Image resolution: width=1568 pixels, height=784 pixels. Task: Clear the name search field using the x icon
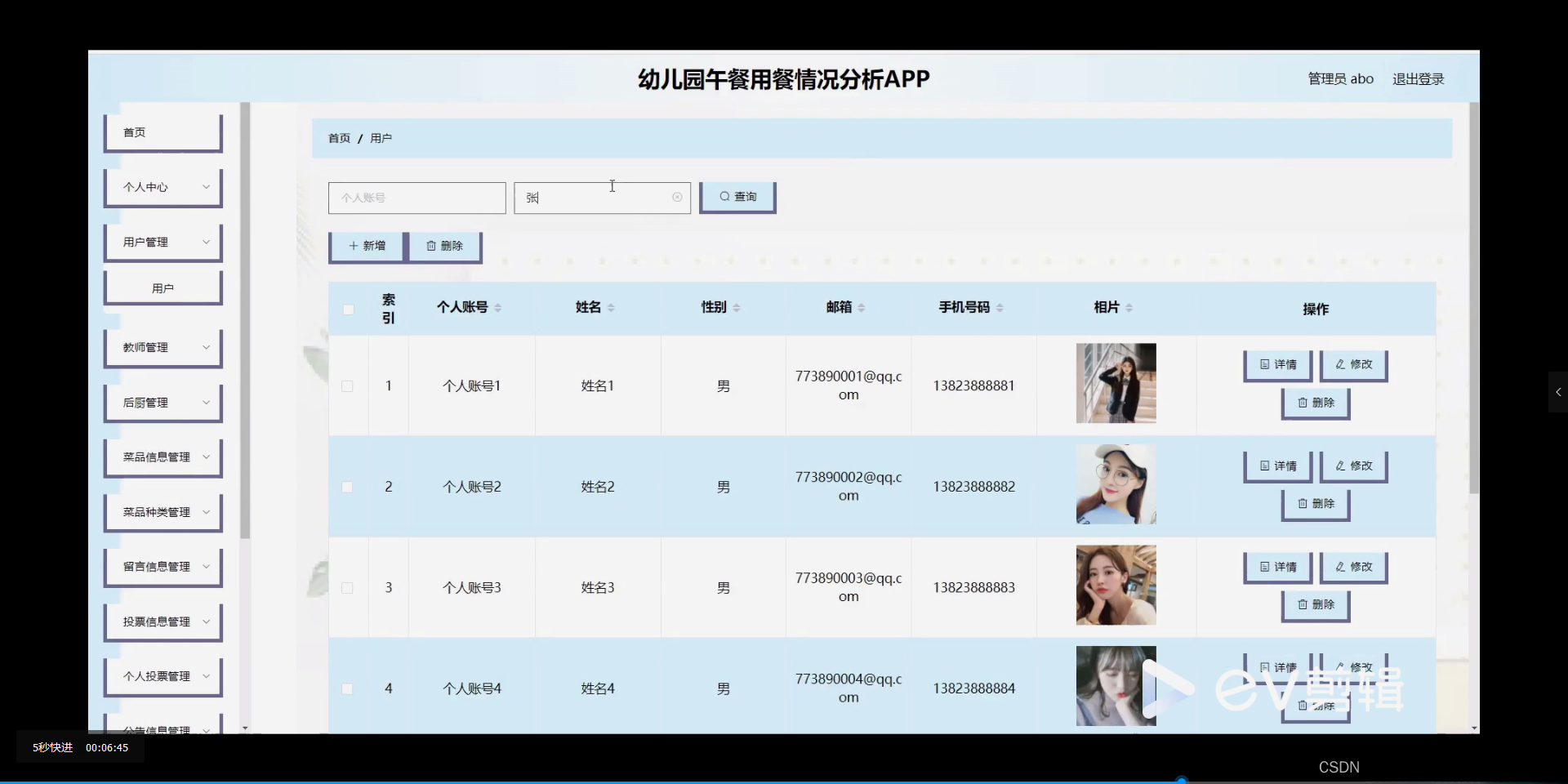[677, 197]
